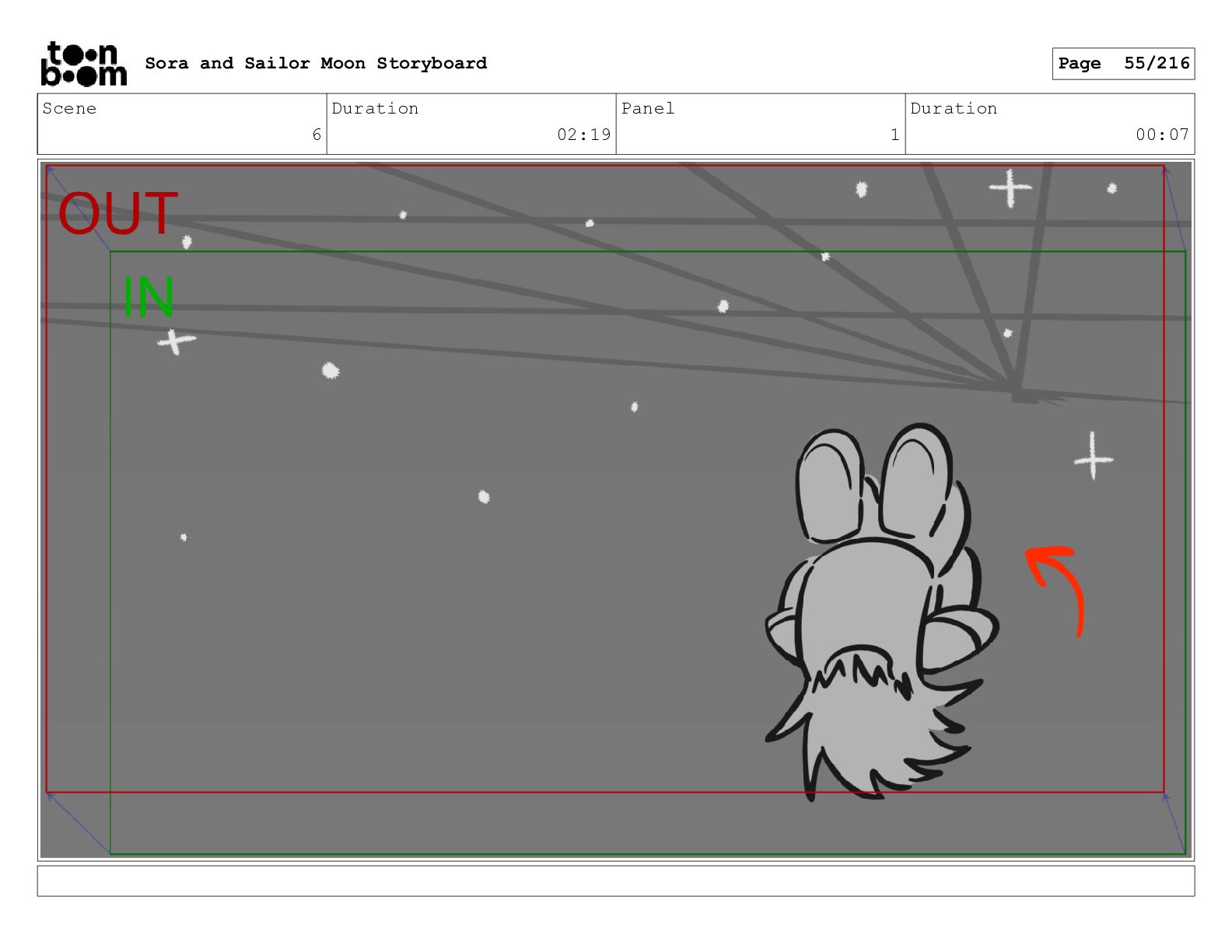Viewport: 1232px width, 952px height.
Task: Click the "Page 55/216" page indicator
Action: click(x=1123, y=64)
